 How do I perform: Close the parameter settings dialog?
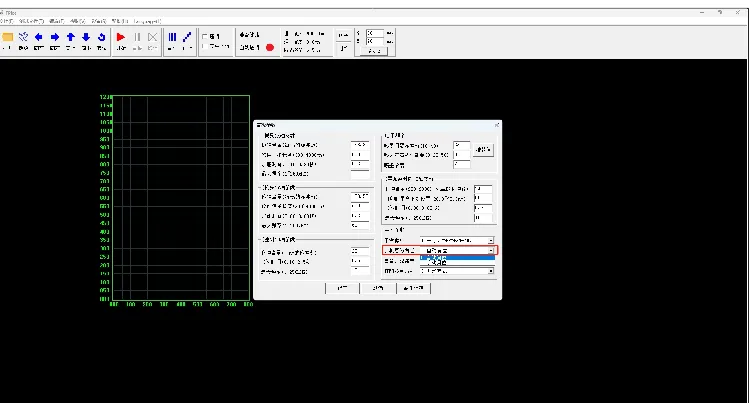[497, 125]
